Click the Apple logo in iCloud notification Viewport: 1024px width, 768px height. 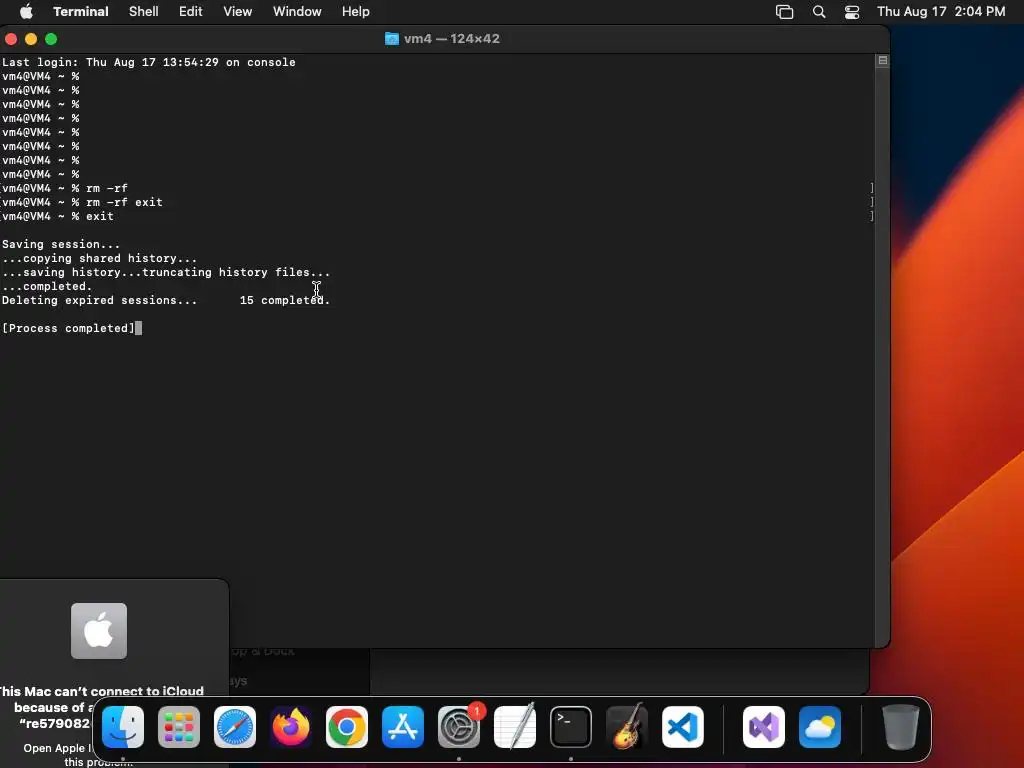[x=99, y=631]
